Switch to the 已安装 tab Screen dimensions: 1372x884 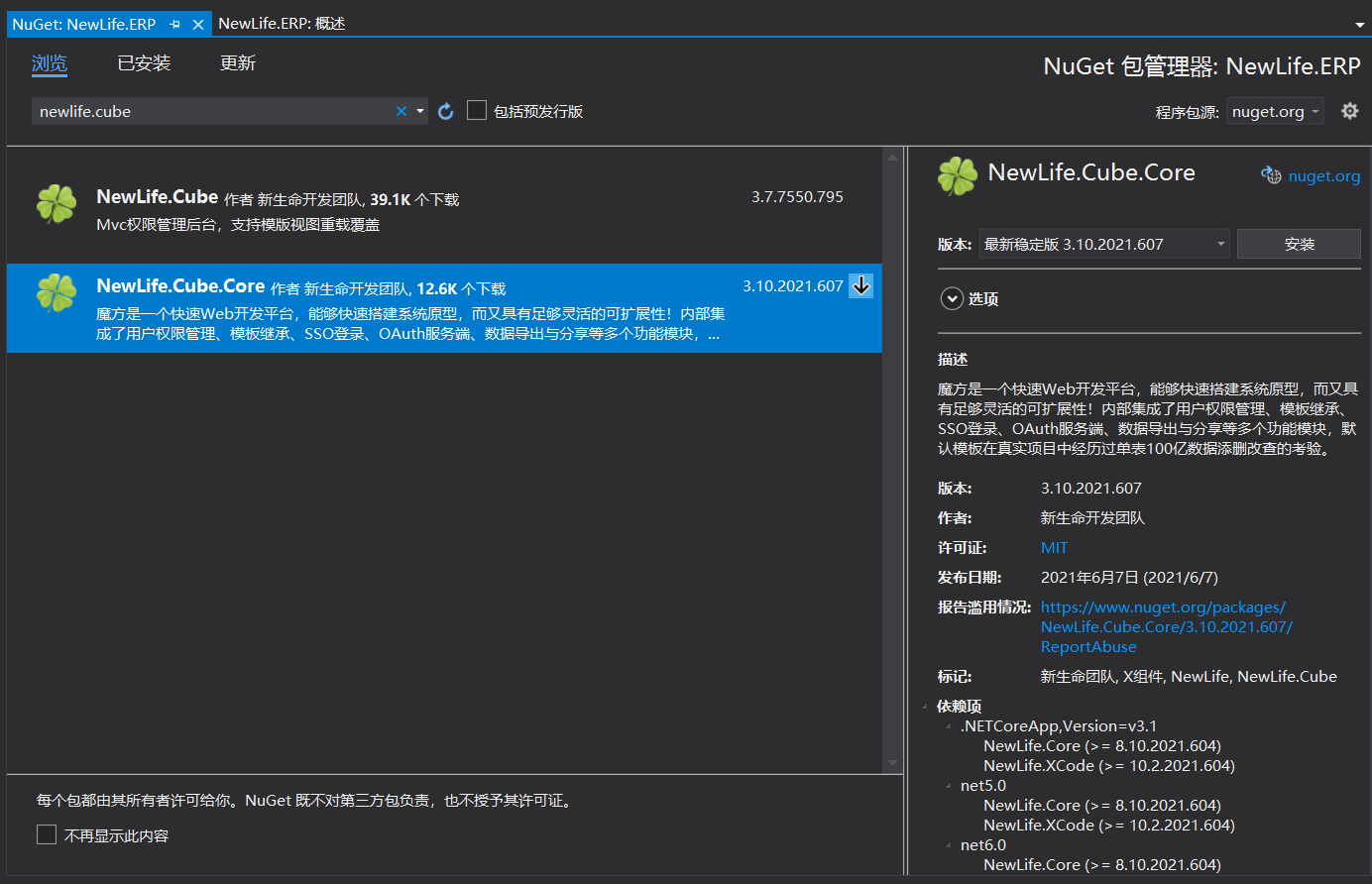tap(144, 63)
